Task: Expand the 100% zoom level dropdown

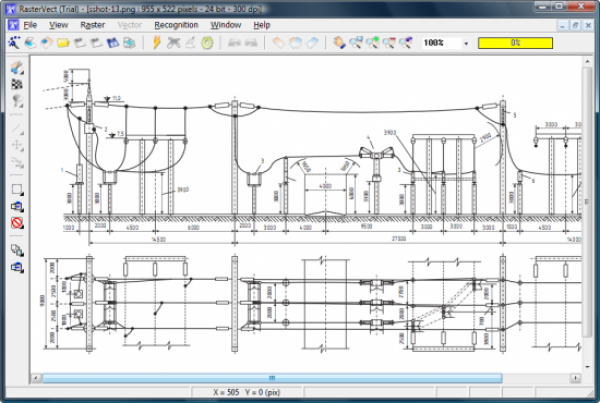Action: pos(465,44)
